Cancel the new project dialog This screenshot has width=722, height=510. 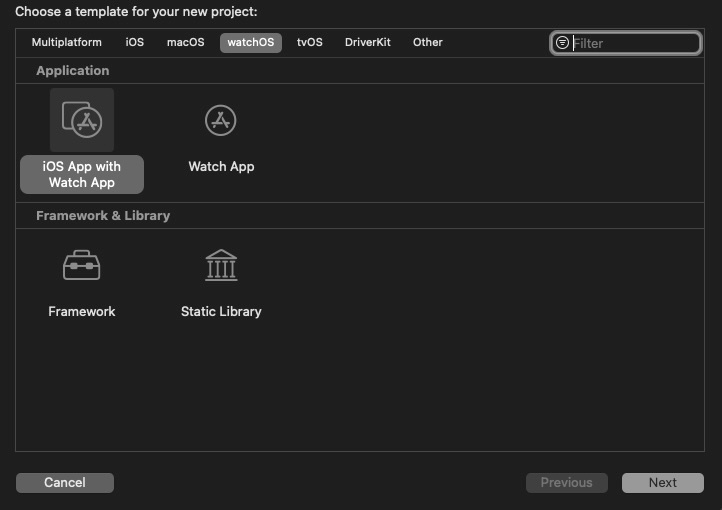point(65,482)
